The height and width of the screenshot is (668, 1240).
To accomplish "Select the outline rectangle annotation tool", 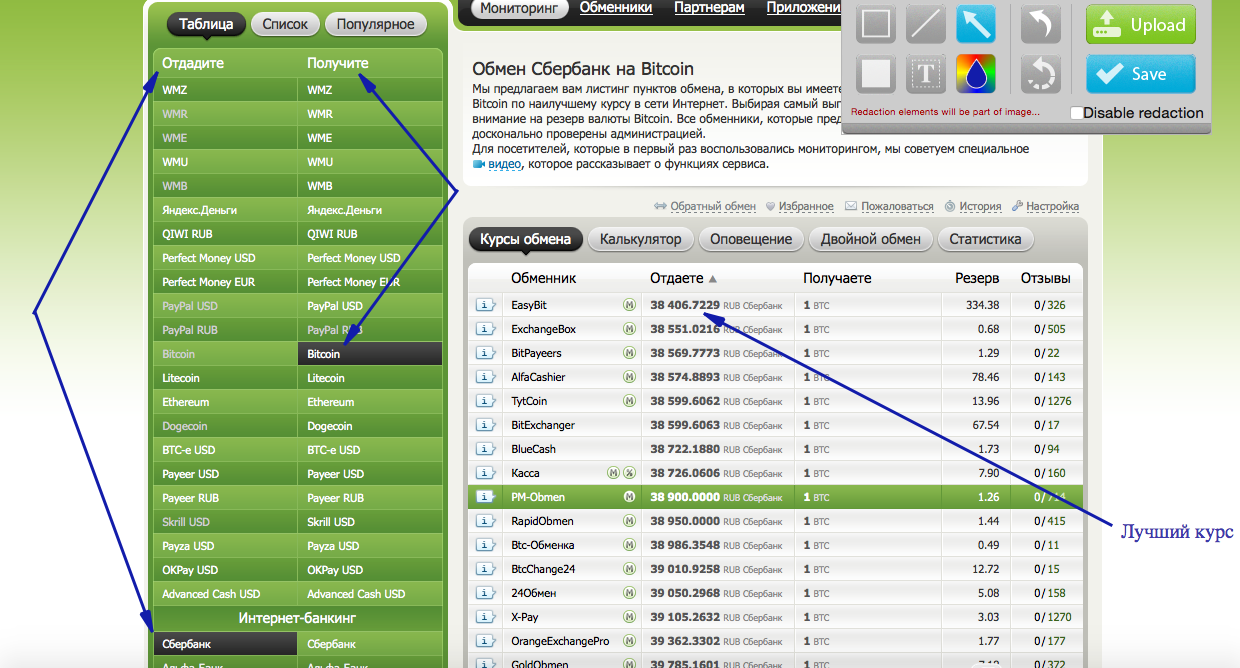I will coord(876,24).
